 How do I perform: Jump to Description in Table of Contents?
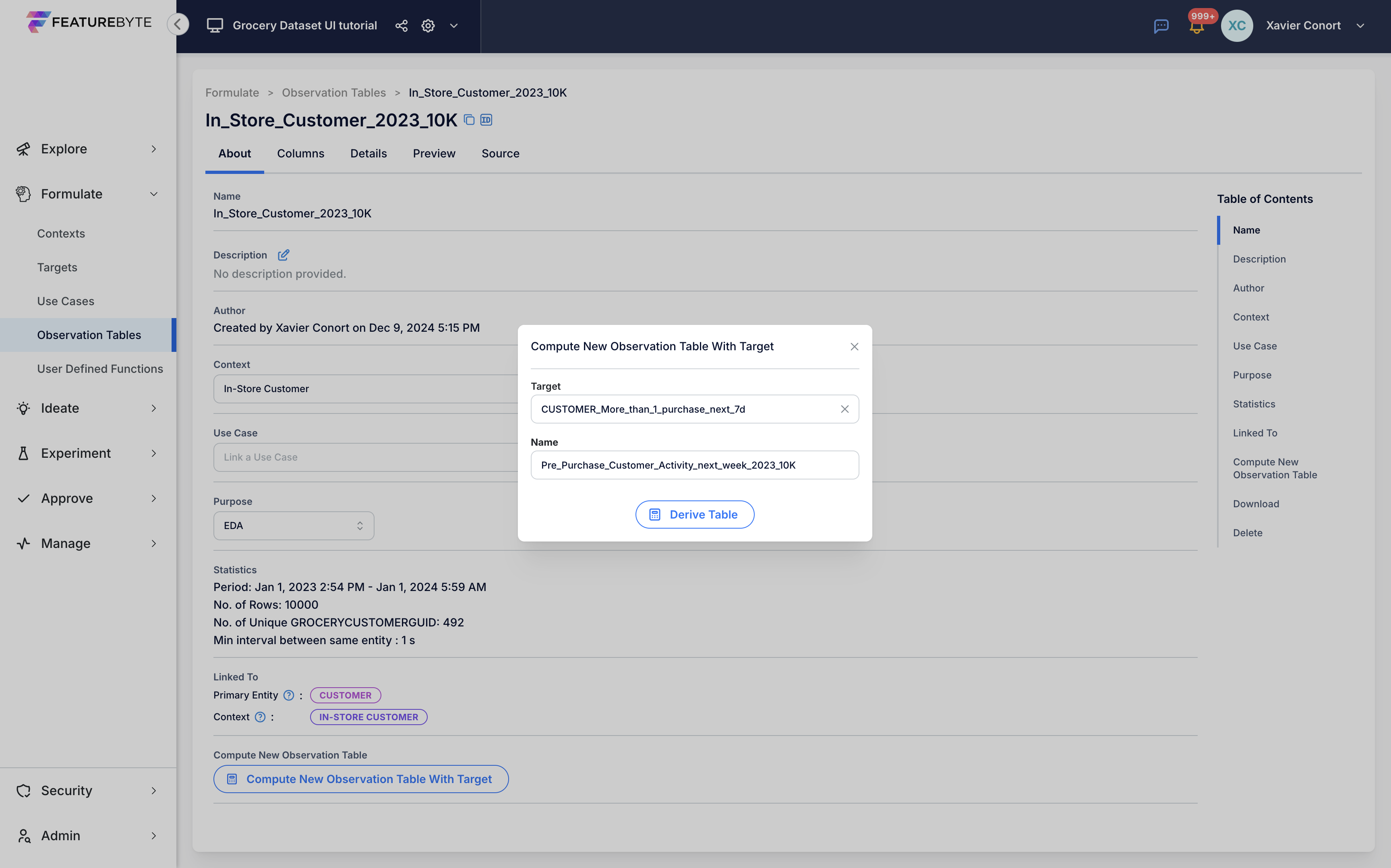click(x=1259, y=259)
